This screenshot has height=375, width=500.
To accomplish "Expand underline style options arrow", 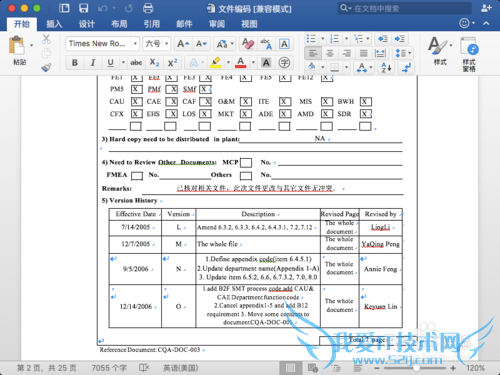I will pos(123,63).
